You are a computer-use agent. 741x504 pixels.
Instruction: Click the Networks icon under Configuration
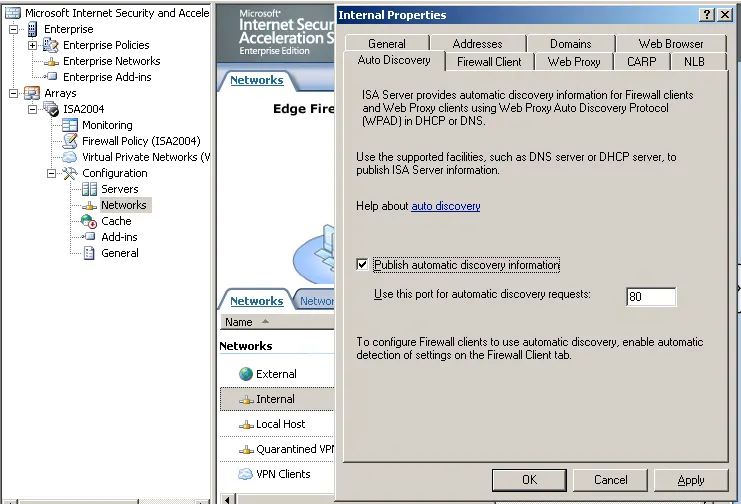89,205
